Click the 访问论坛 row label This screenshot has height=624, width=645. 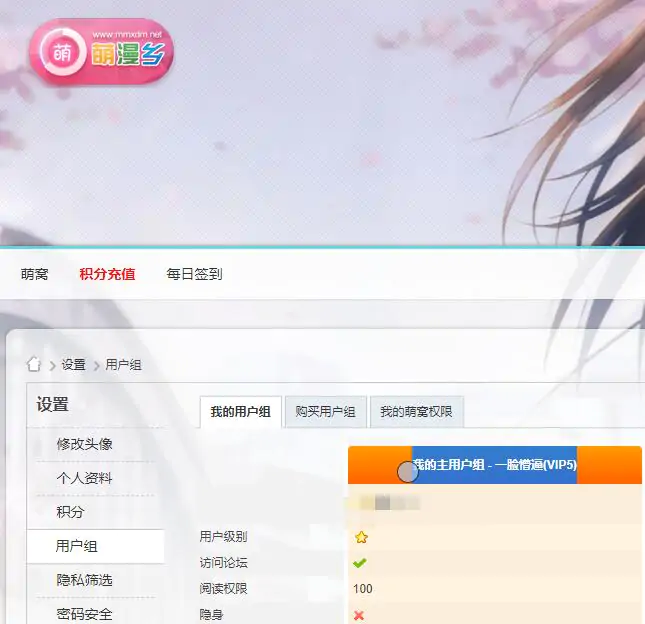point(223,563)
